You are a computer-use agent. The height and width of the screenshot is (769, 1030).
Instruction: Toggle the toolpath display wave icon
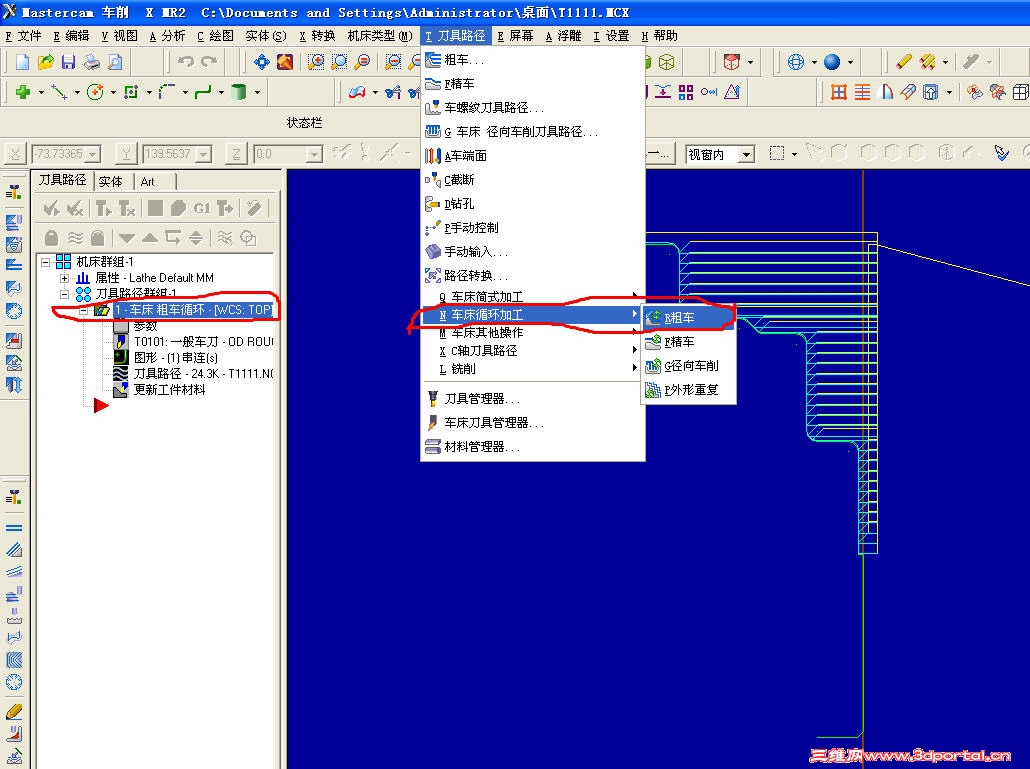76,238
